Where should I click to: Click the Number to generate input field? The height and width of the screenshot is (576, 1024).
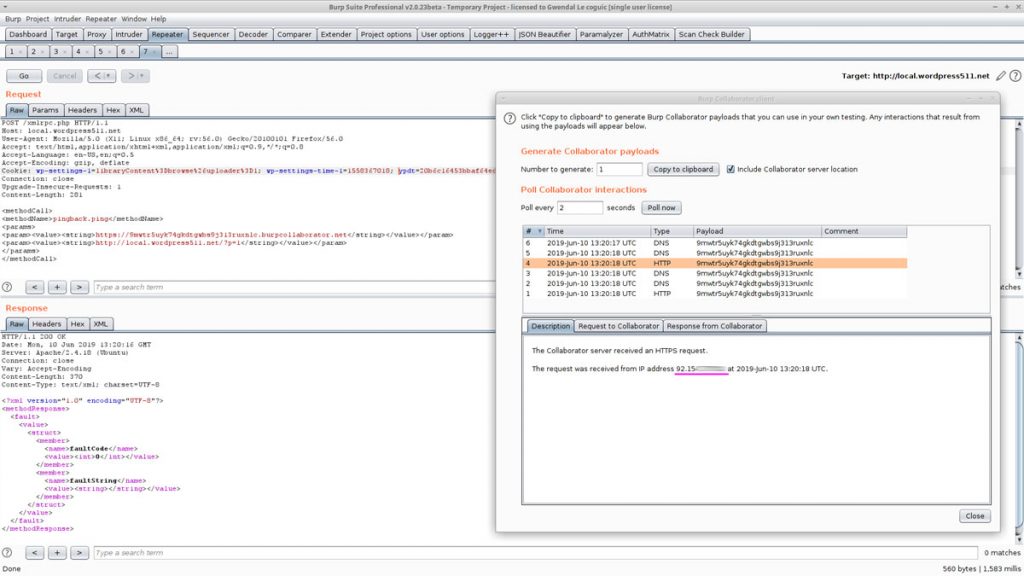[619, 169]
